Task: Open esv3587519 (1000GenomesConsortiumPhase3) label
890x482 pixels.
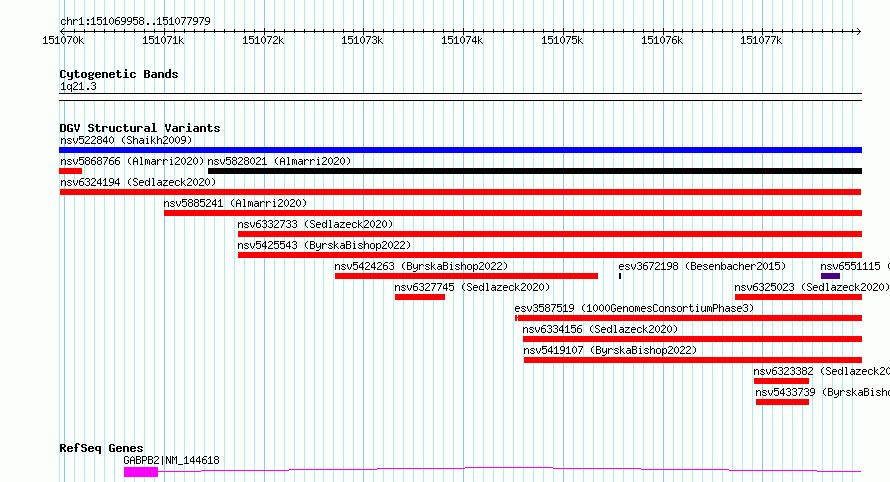Action: coord(634,308)
